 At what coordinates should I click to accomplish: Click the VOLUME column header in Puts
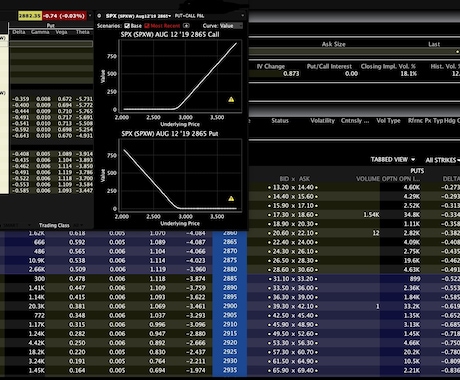pos(368,179)
